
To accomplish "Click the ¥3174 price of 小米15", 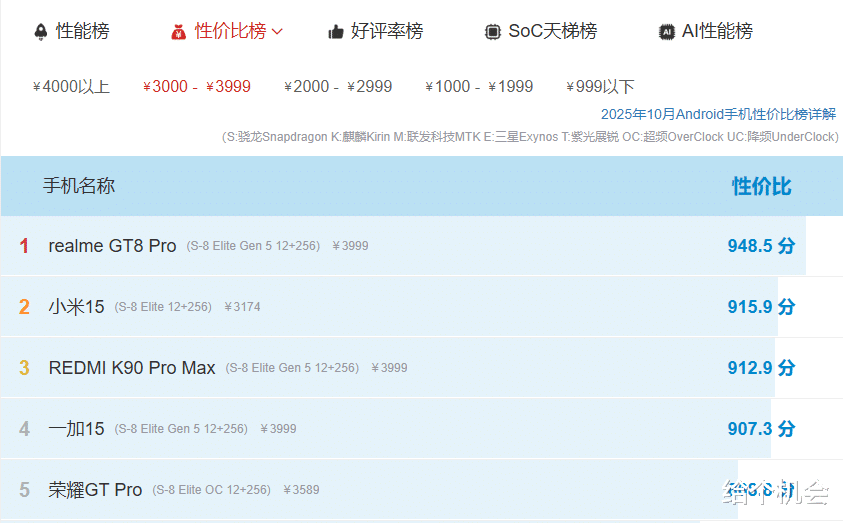I will [x=242, y=307].
